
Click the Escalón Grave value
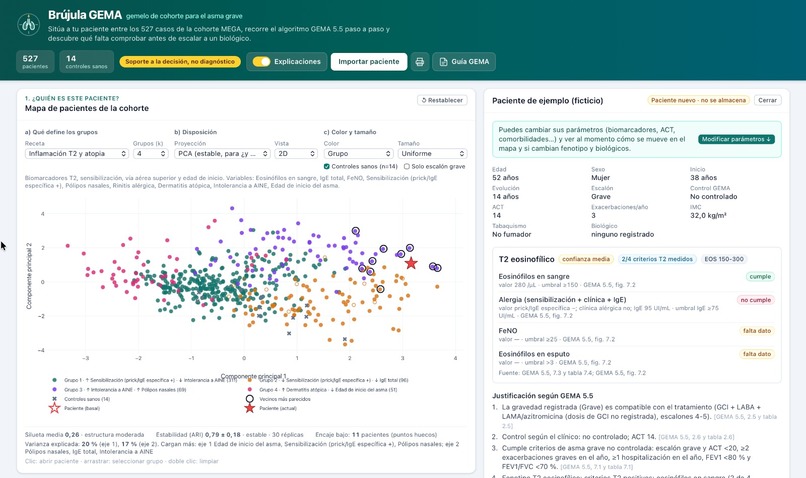(601, 196)
